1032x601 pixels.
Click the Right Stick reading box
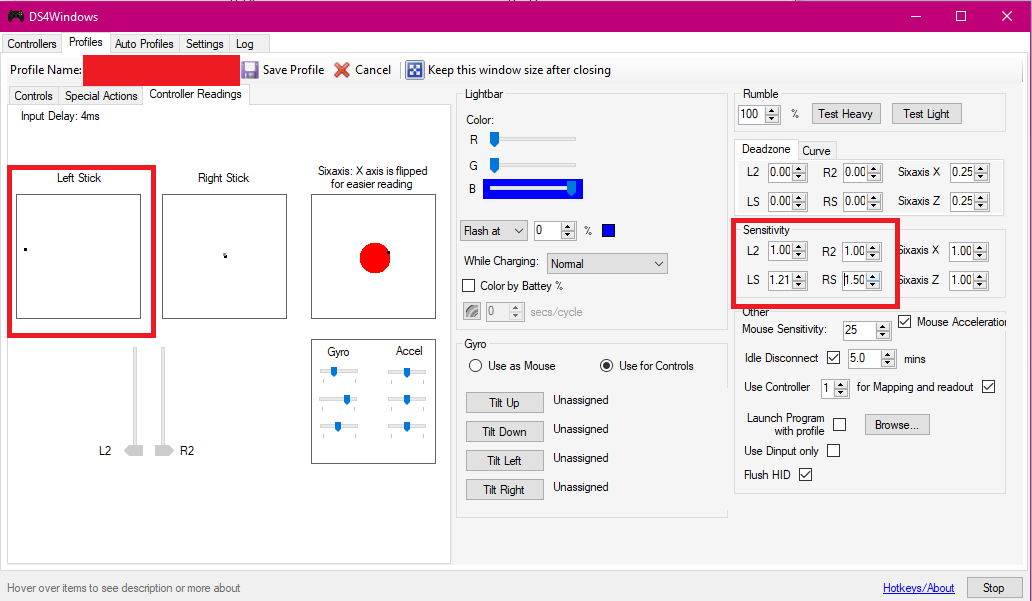click(224, 256)
